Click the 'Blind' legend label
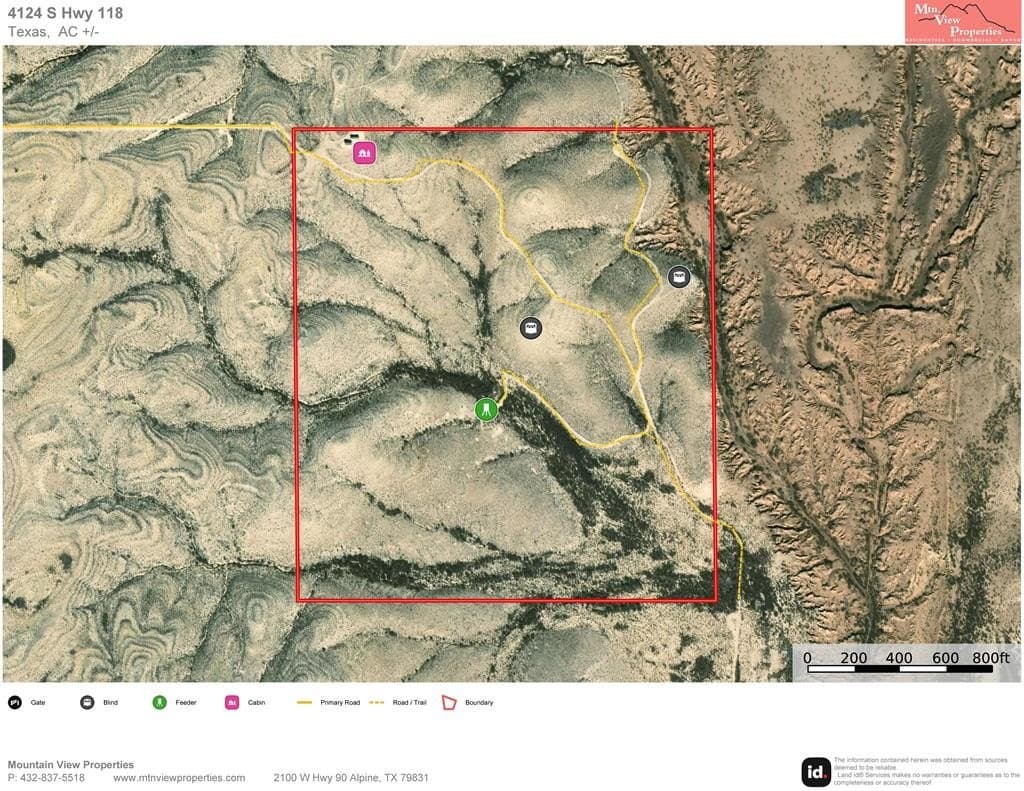Image resolution: width=1024 pixels, height=791 pixels. point(110,702)
